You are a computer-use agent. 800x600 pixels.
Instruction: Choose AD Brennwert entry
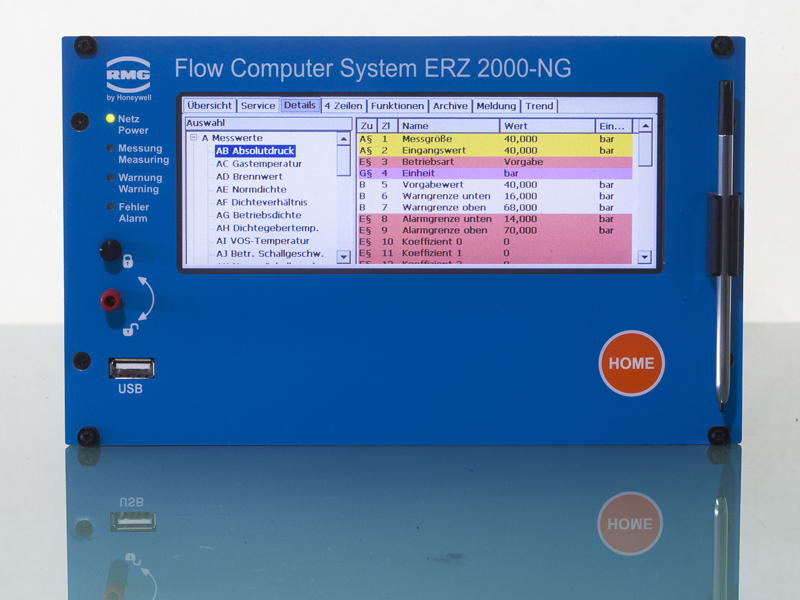(249, 177)
